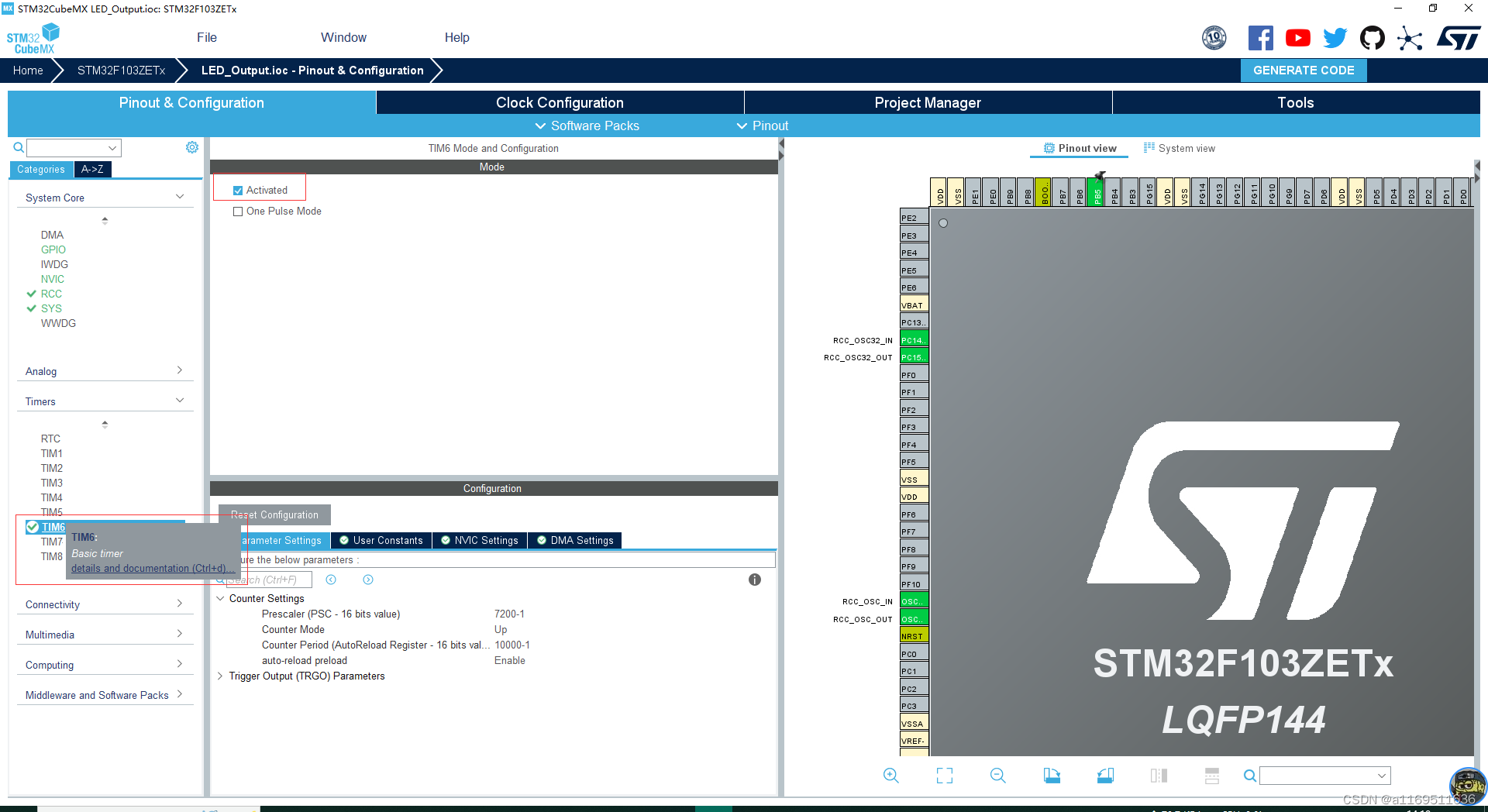Open the Facebook icon in header
Viewport: 1488px width, 812px height.
coord(1260,38)
